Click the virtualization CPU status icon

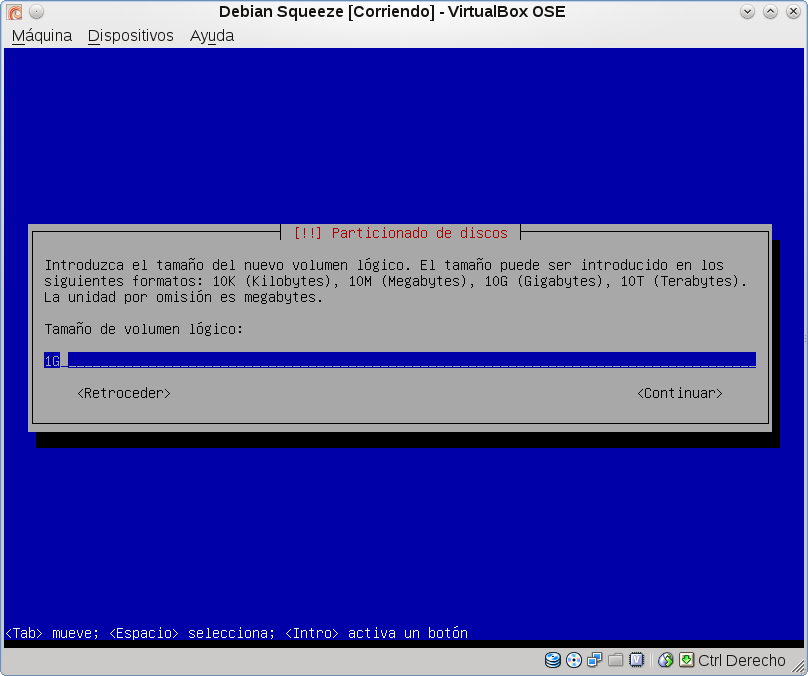pos(636,660)
